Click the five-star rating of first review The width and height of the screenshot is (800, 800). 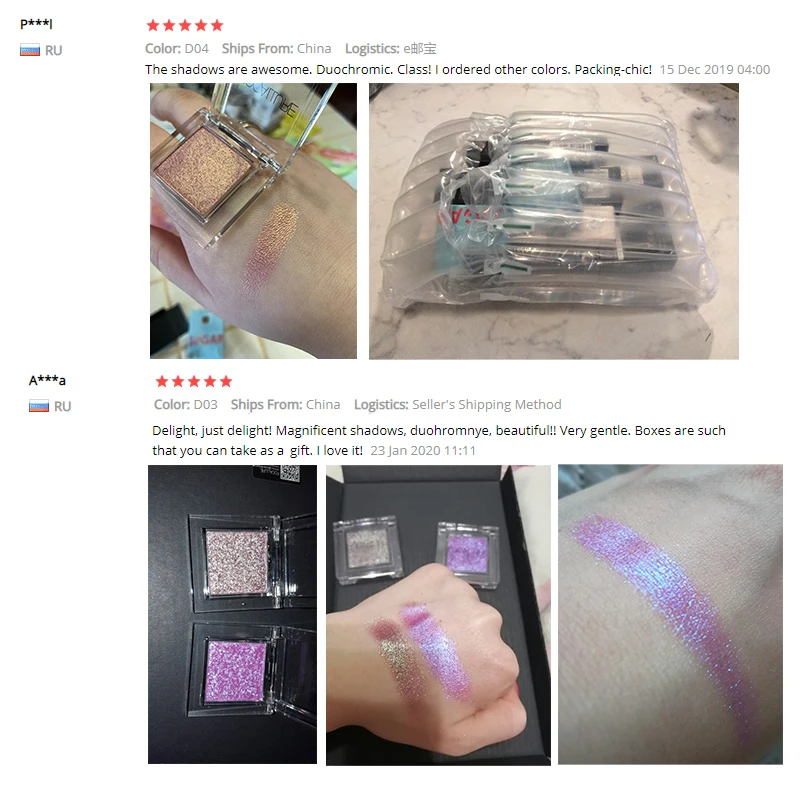[x=185, y=25]
